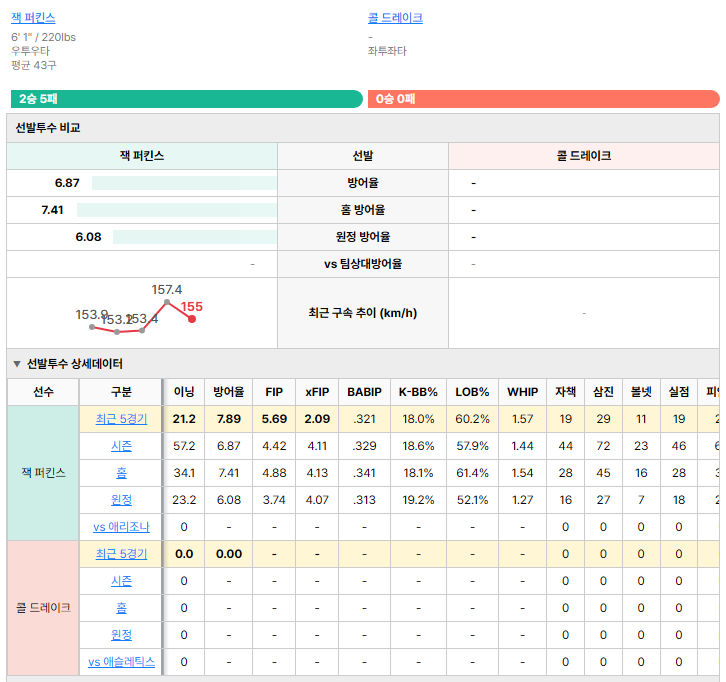Screen dimensions: 726x682
Task: Click the green 2승 5패 record bar
Action: click(x=187, y=99)
